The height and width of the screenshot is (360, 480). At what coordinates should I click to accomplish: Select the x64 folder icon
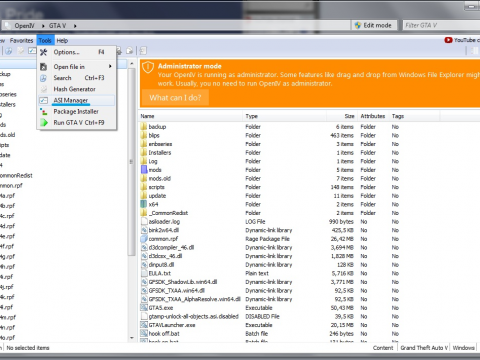click(144, 204)
